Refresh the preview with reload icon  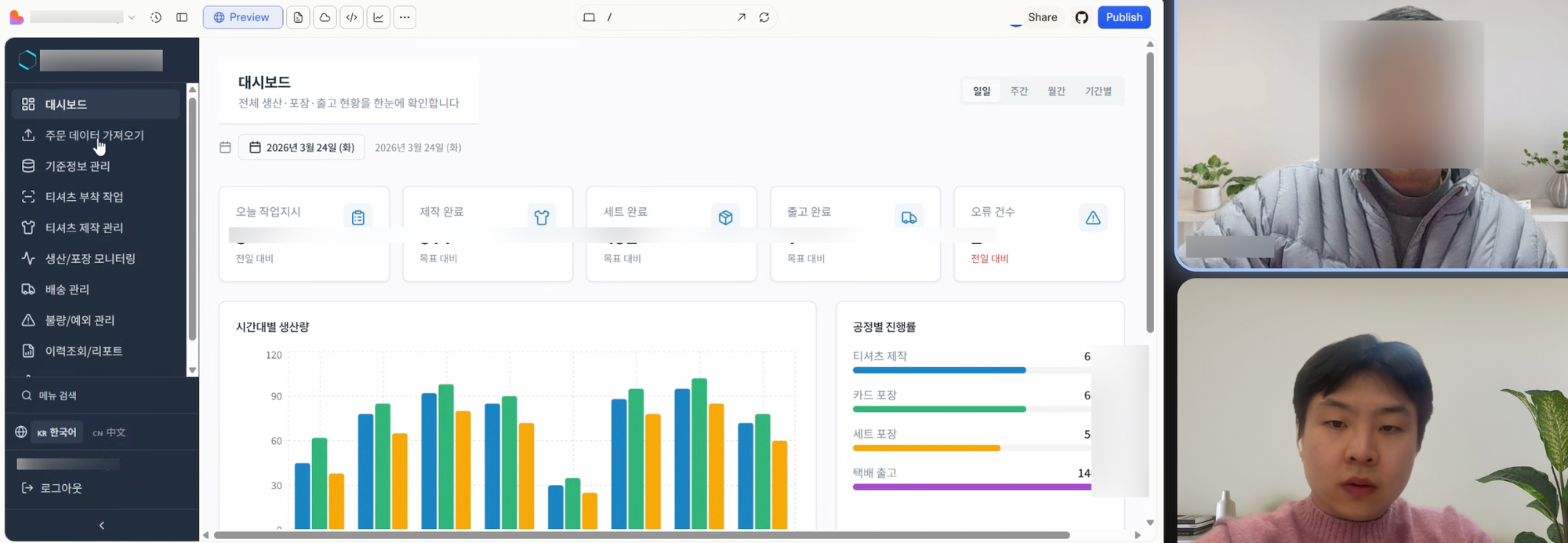(764, 17)
